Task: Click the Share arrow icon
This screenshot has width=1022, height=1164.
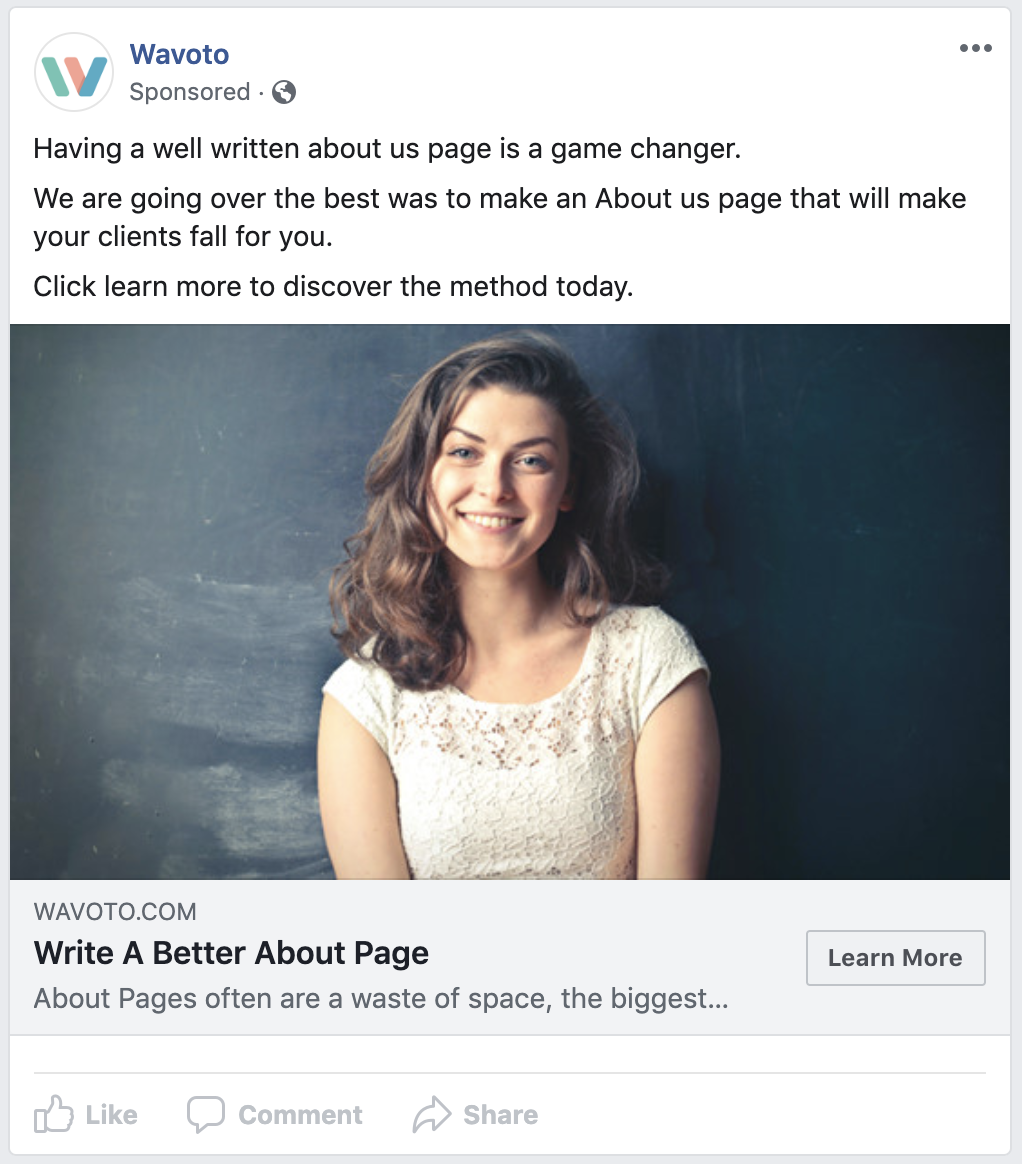Action: click(x=432, y=1115)
